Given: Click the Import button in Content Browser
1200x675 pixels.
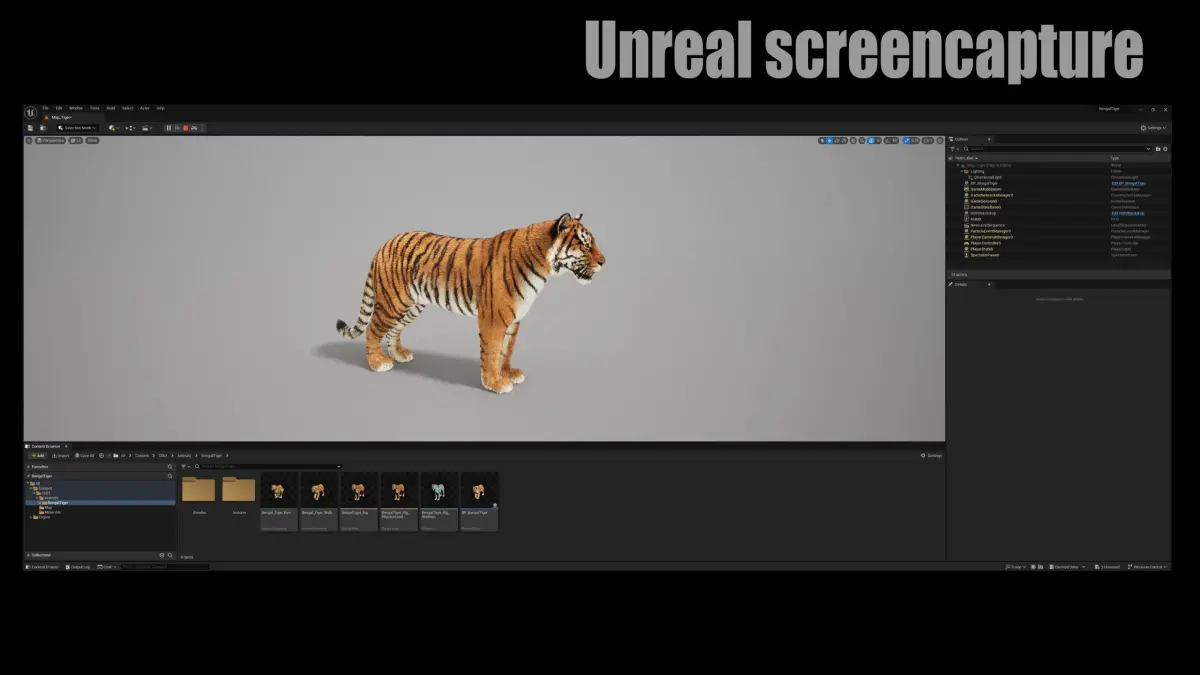Looking at the screenshot, I should [x=60, y=455].
